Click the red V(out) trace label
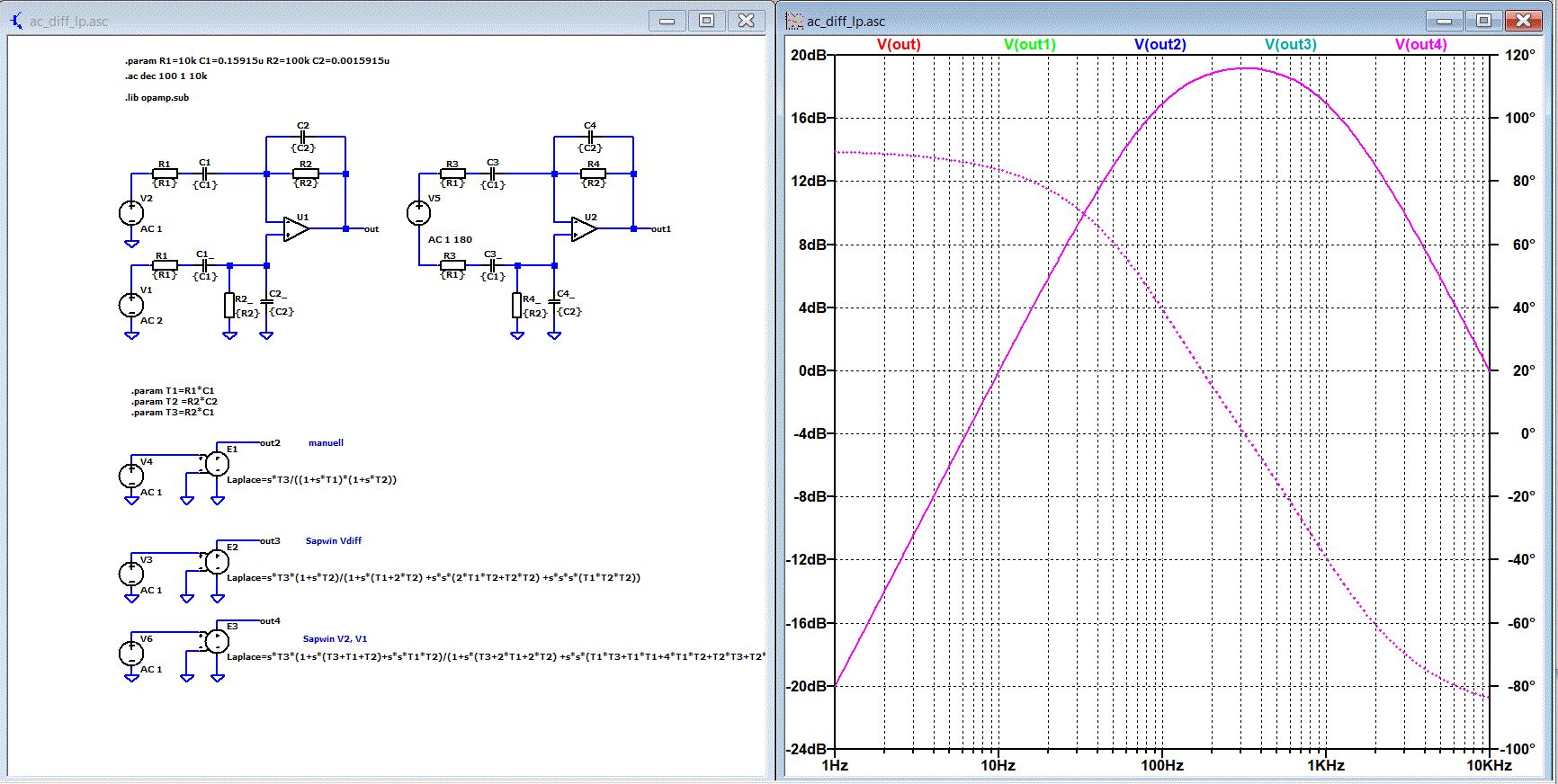1558x784 pixels. (899, 45)
